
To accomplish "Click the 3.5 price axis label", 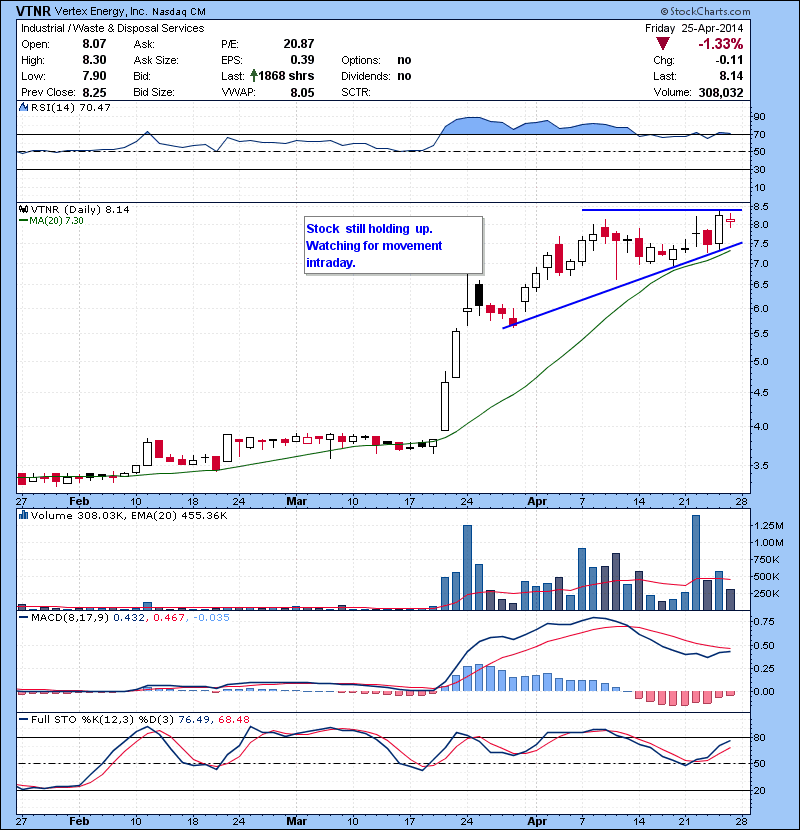I will click(760, 465).
